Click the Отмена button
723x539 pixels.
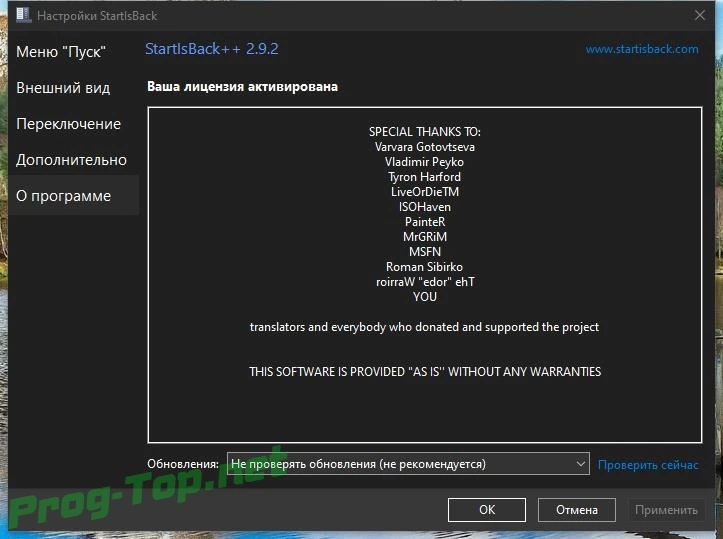[x=576, y=509]
